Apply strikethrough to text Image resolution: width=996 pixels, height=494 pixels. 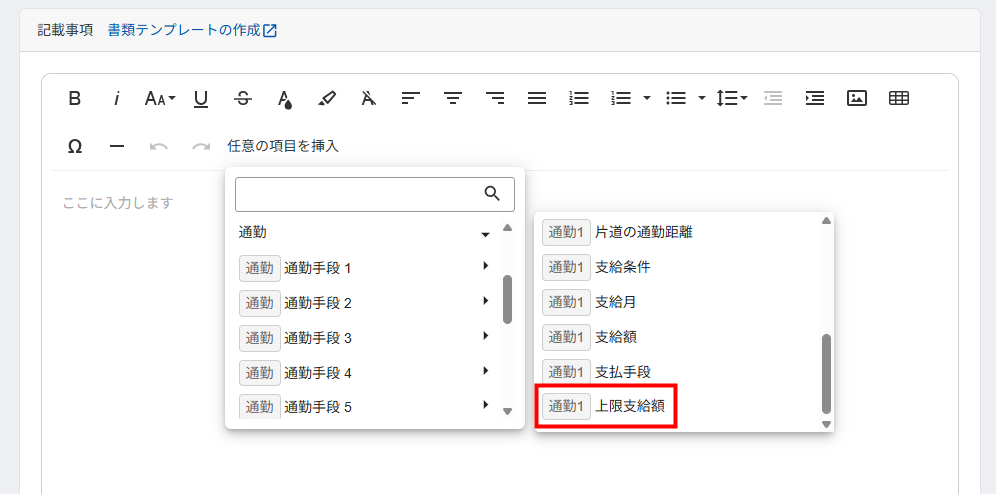(x=243, y=98)
